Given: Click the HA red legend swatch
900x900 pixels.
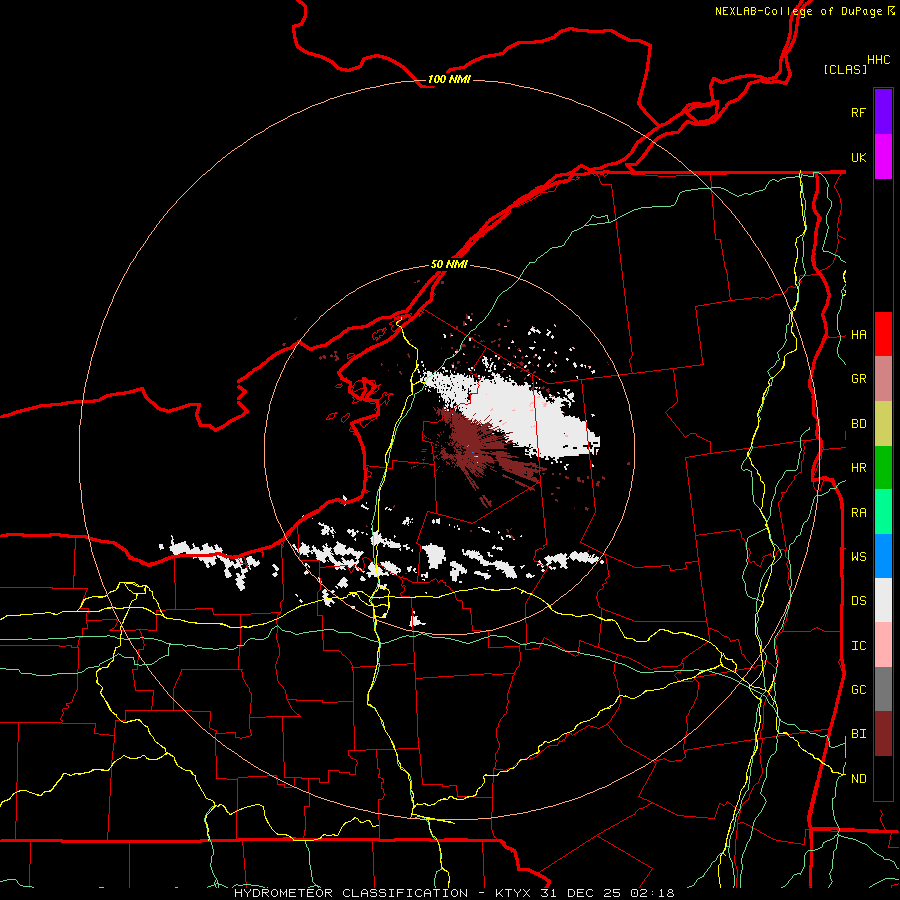Looking at the screenshot, I should (883, 334).
